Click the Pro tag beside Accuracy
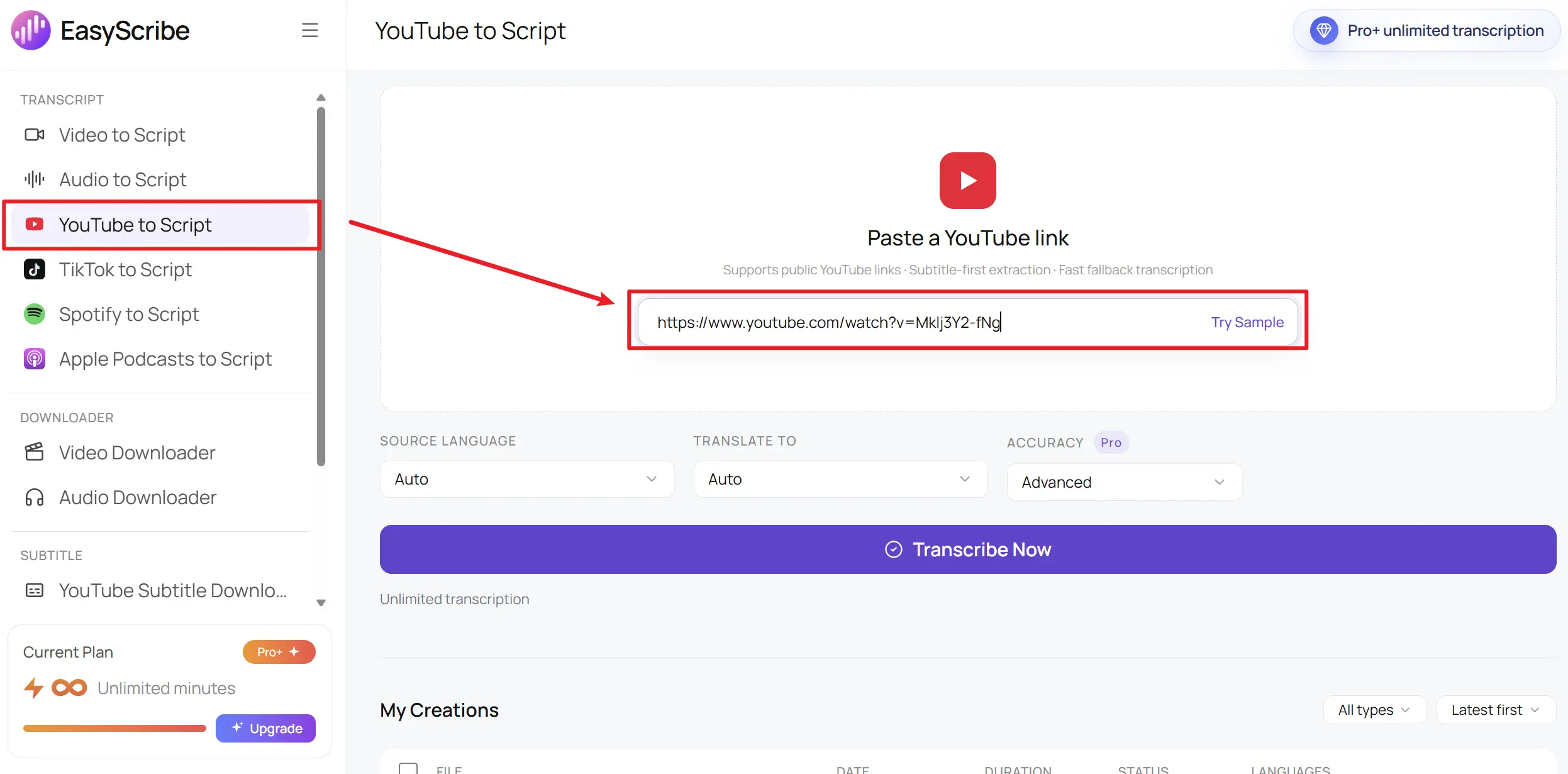The width and height of the screenshot is (1568, 774). click(1111, 442)
